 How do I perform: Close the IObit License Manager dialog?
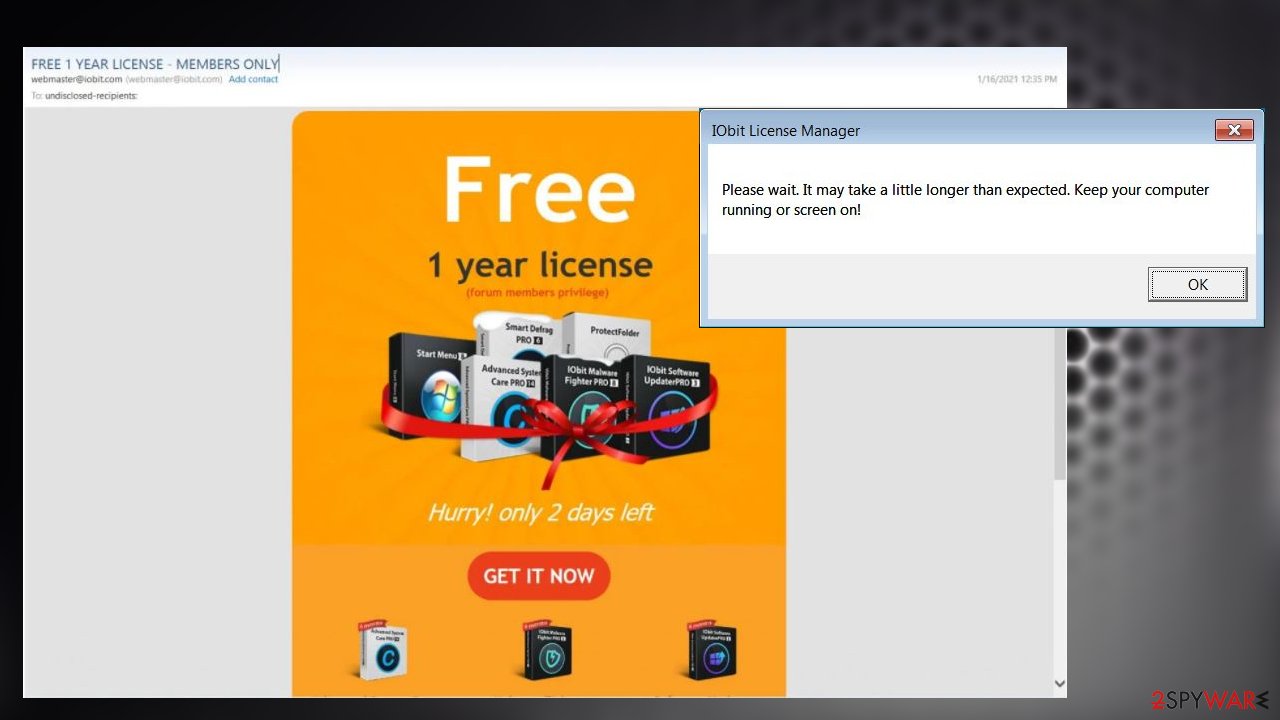pyautogui.click(x=1234, y=130)
